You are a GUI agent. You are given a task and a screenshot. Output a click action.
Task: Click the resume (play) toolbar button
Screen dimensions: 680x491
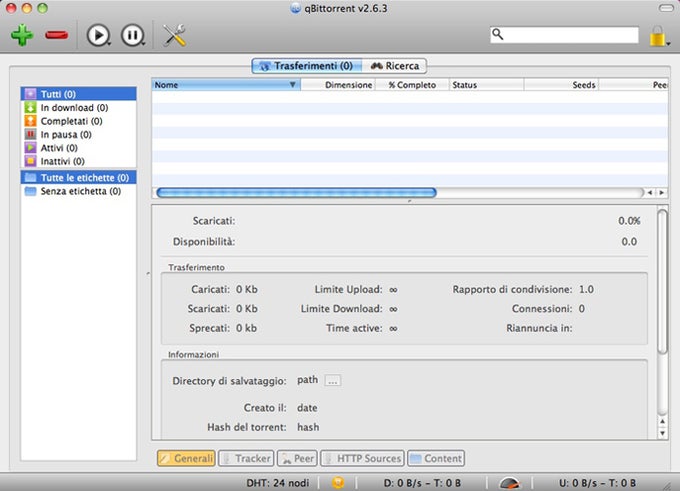(x=98, y=35)
